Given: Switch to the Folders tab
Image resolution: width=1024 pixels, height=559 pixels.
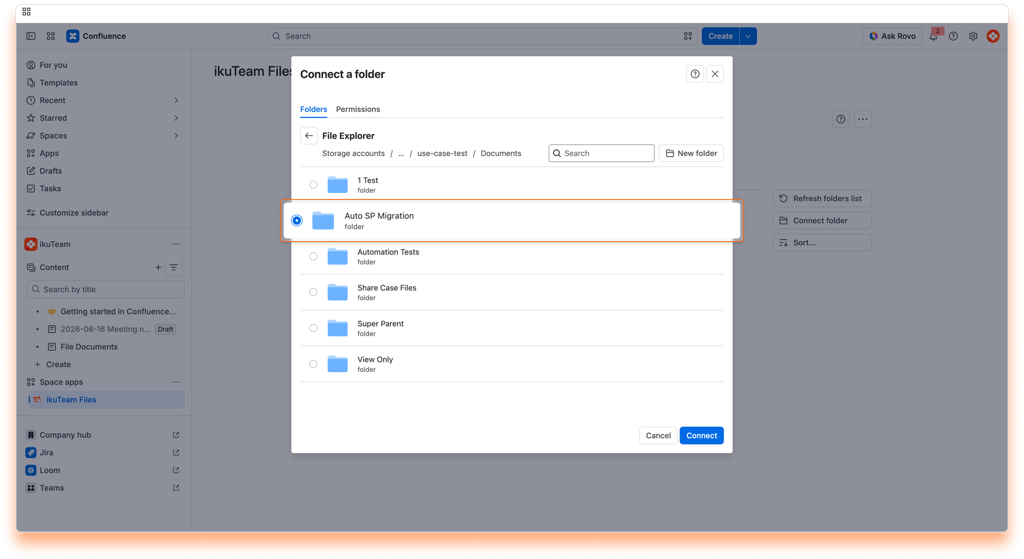Looking at the screenshot, I should [313, 109].
